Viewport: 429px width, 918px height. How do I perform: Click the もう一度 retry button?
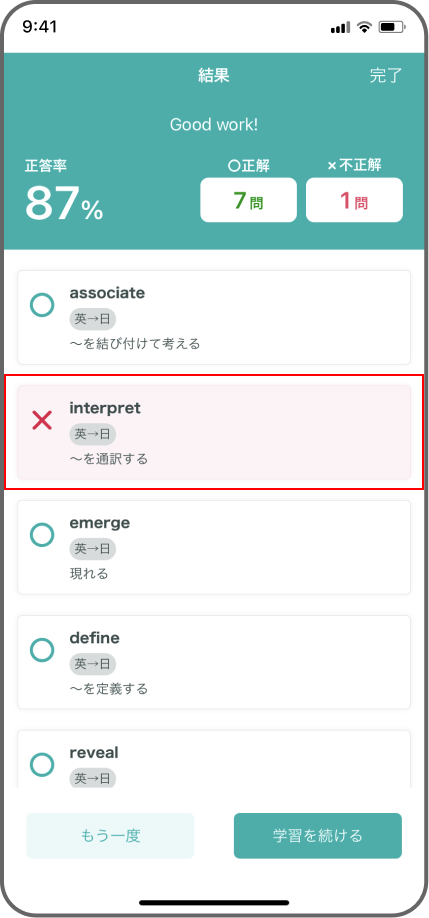[110, 835]
